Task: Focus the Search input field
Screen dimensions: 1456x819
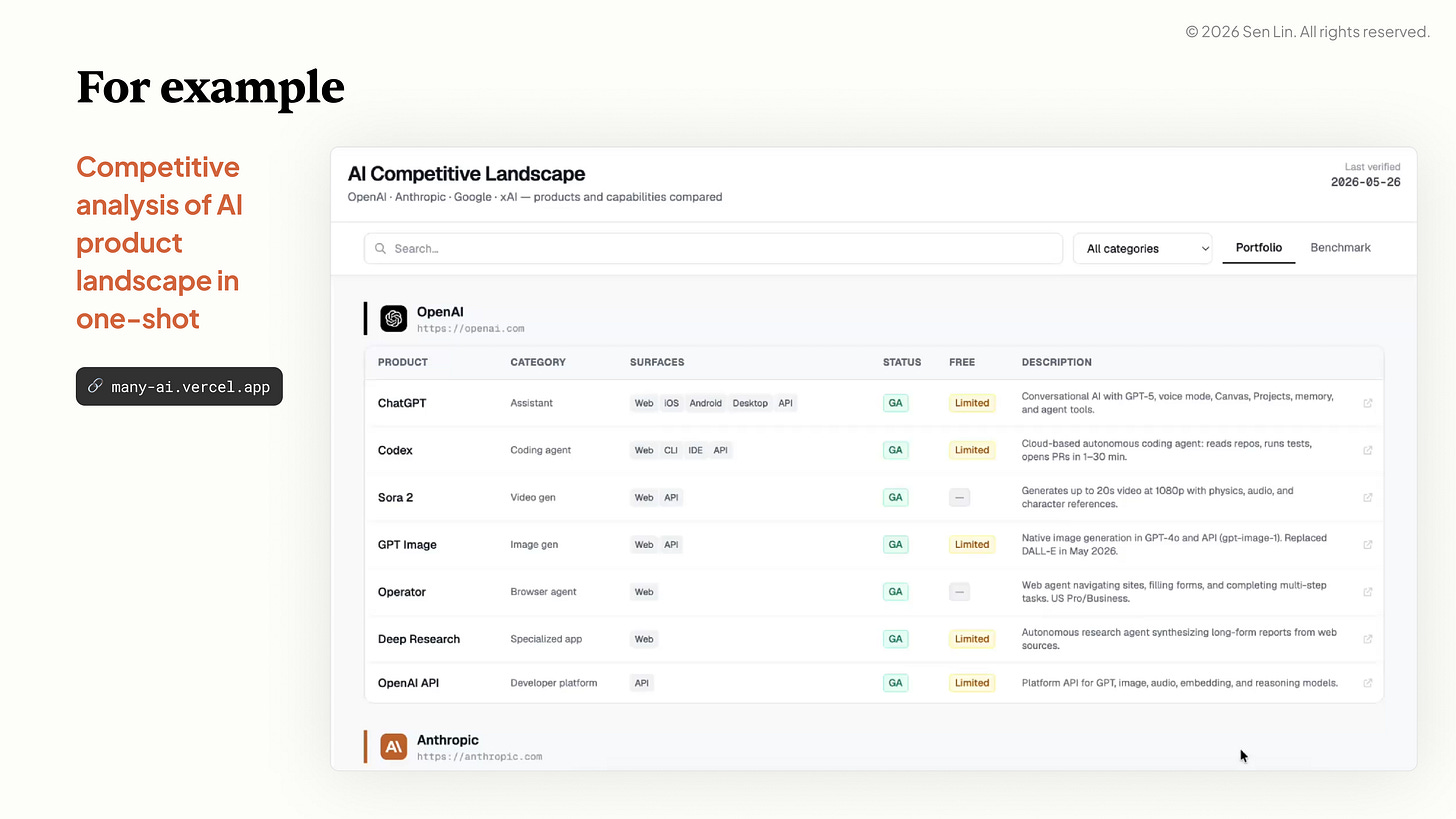Action: (x=713, y=249)
